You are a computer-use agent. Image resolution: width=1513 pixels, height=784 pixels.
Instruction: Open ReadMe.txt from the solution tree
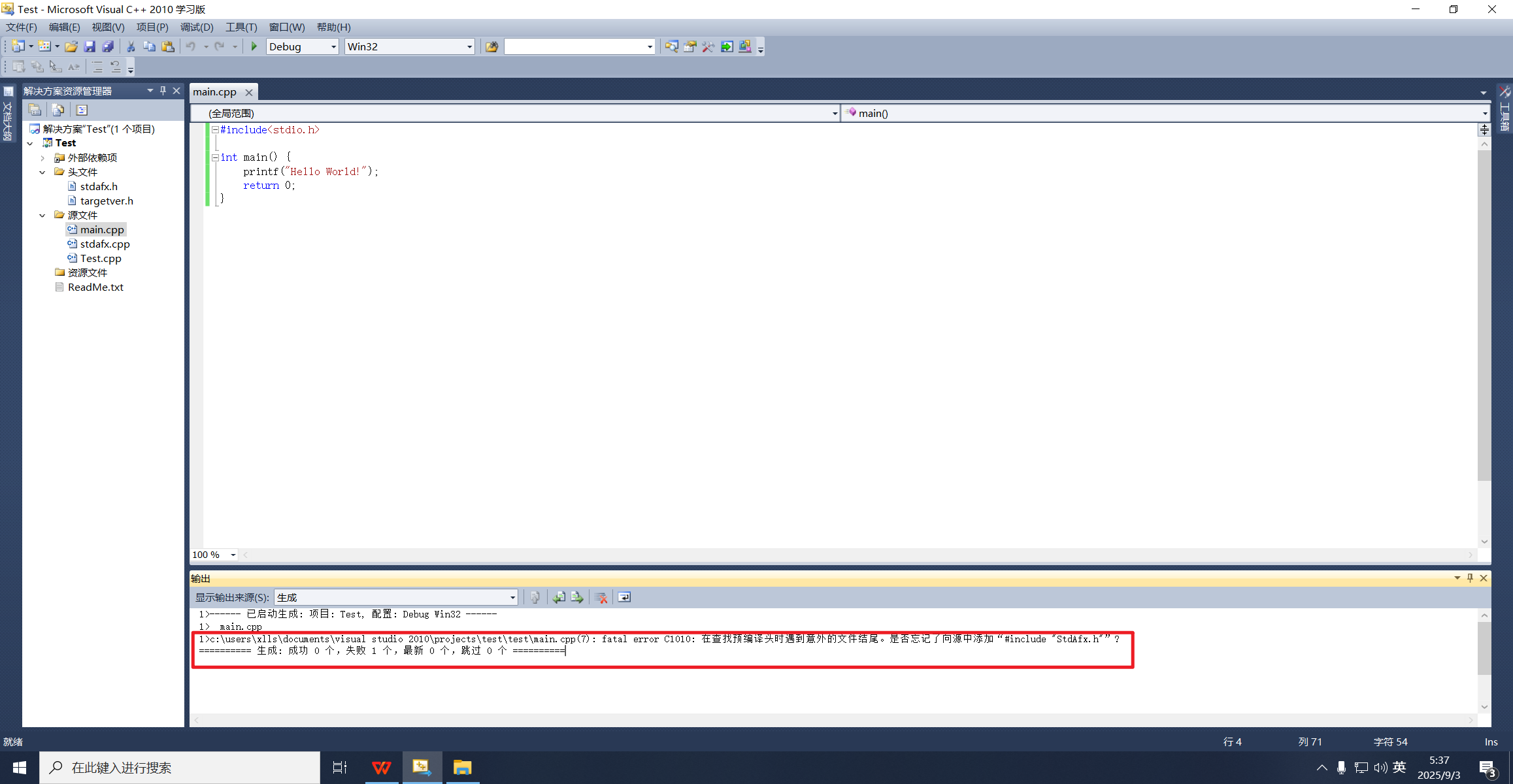(95, 287)
